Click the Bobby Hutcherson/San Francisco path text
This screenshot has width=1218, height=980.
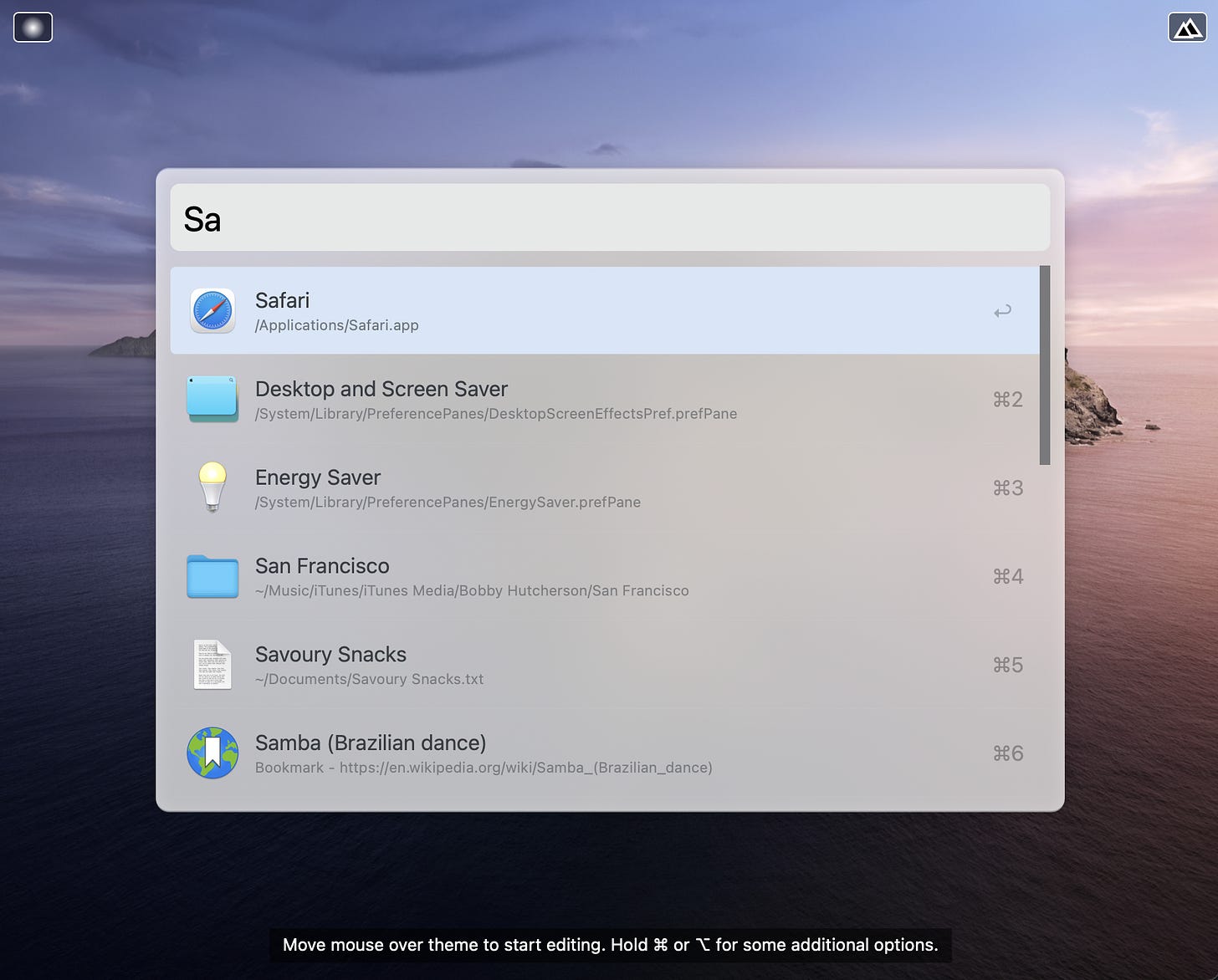[x=472, y=591]
